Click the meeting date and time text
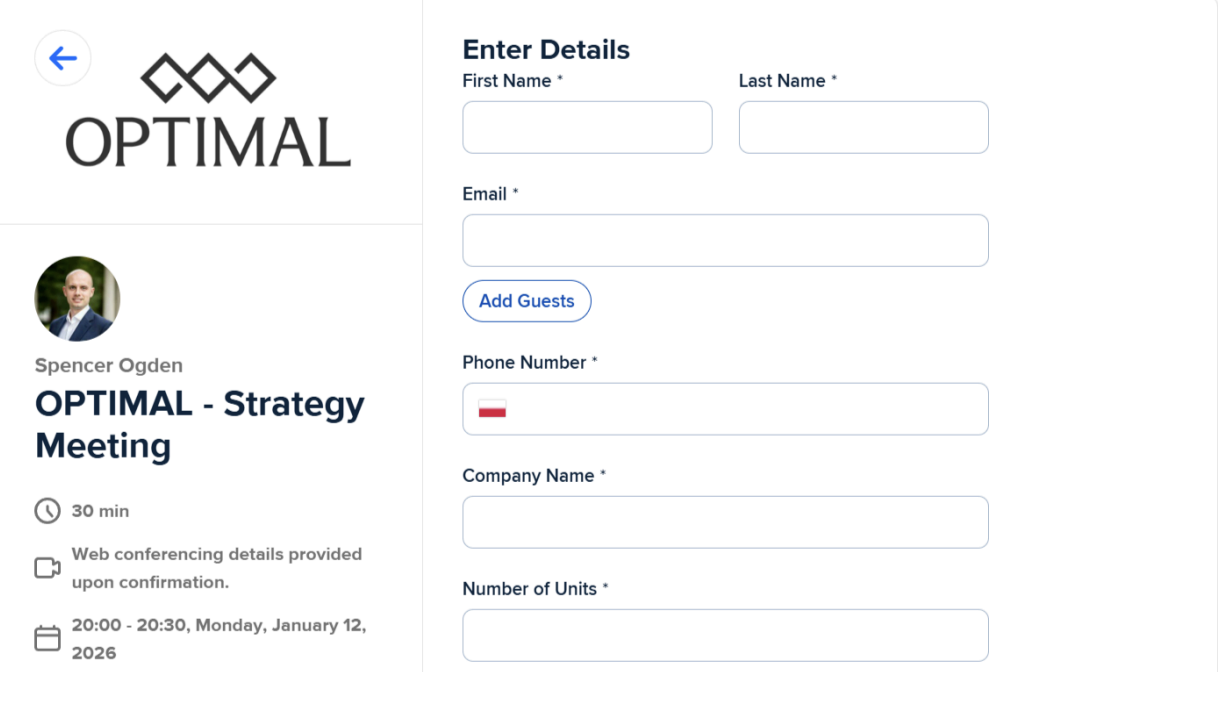 (219, 639)
